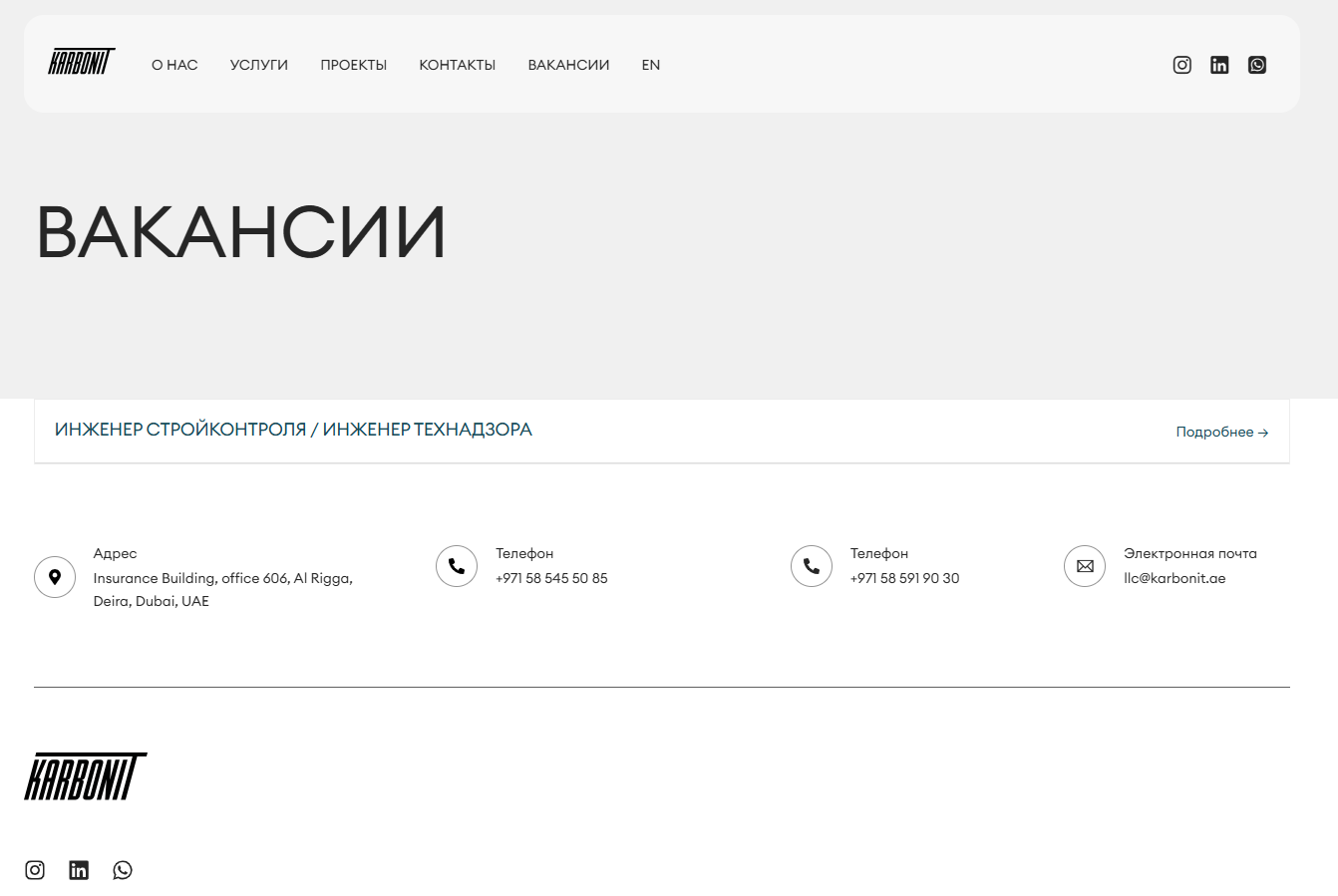1338x896 pixels.
Task: Open WhatsApp icon in the header
Action: (x=1257, y=65)
